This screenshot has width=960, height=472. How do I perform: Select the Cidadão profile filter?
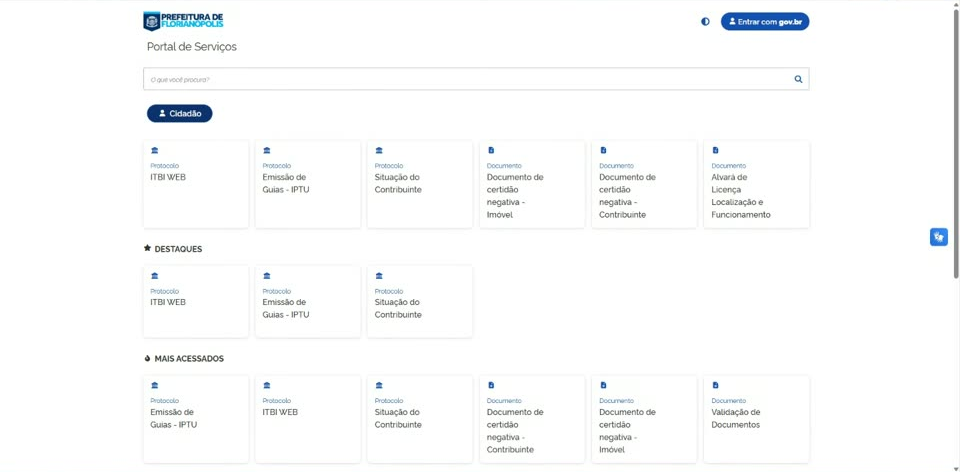click(179, 113)
